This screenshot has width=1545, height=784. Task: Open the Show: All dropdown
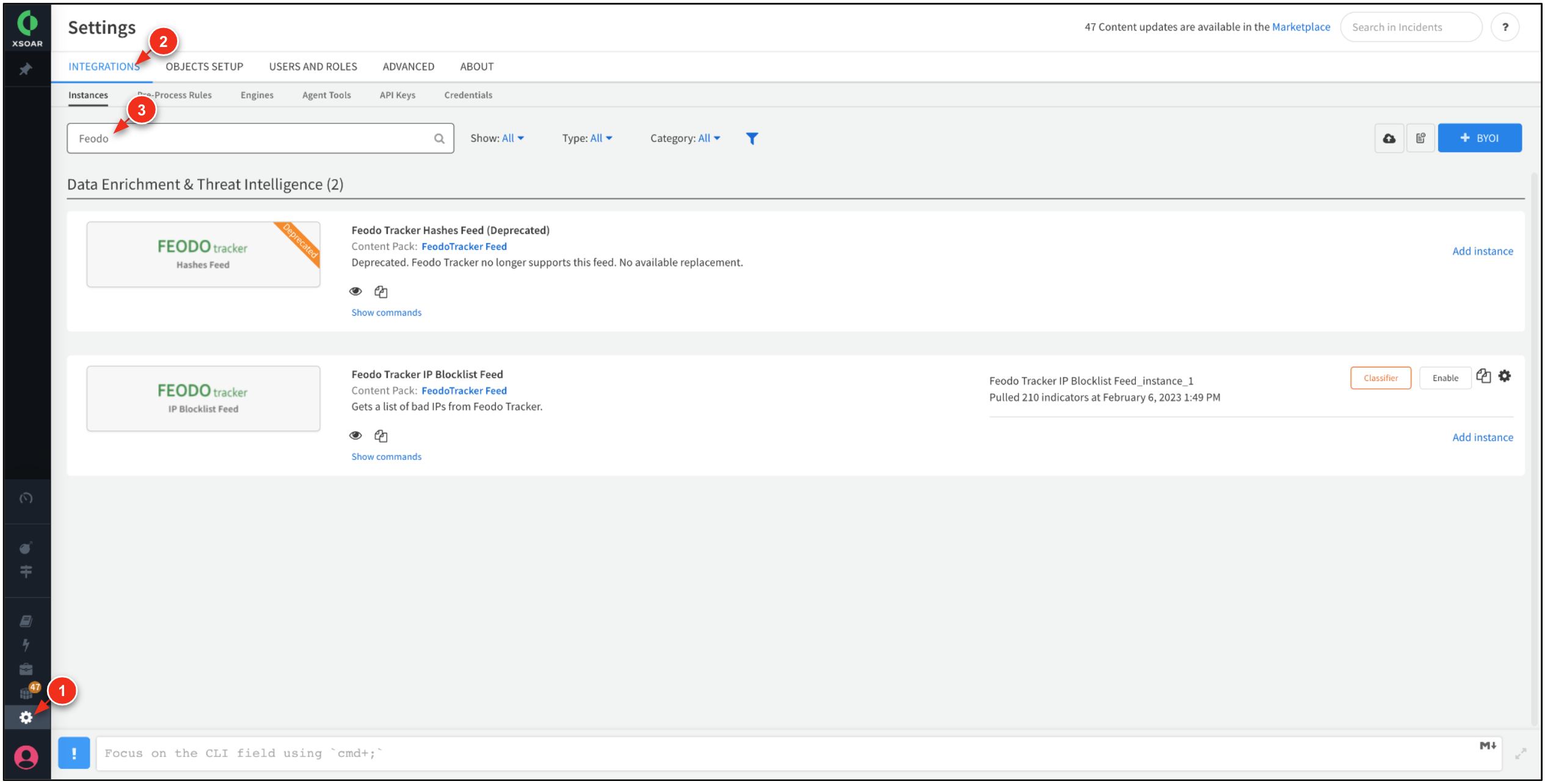(497, 138)
